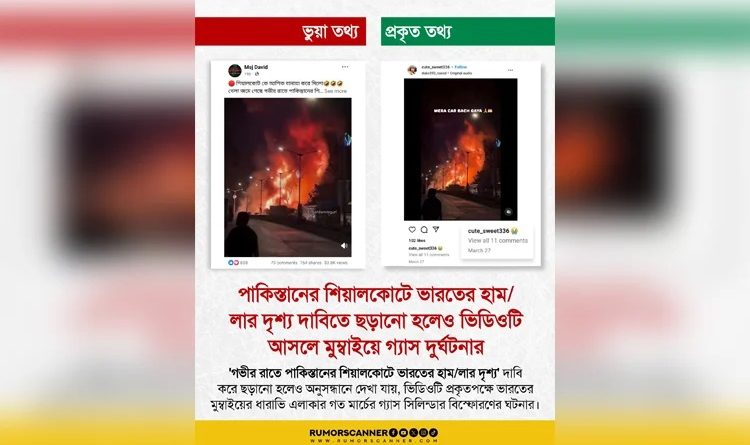Viewport: 750px width, 445px height.
Task: Click the X (Twitter) icon in footer
Action: (x=413, y=433)
